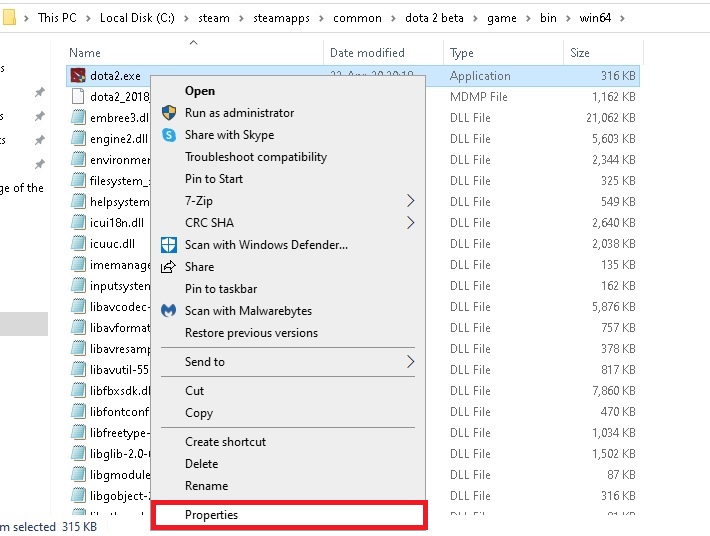710x536 pixels.
Task: Select the icuuc.dll file name
Action: tap(112, 244)
